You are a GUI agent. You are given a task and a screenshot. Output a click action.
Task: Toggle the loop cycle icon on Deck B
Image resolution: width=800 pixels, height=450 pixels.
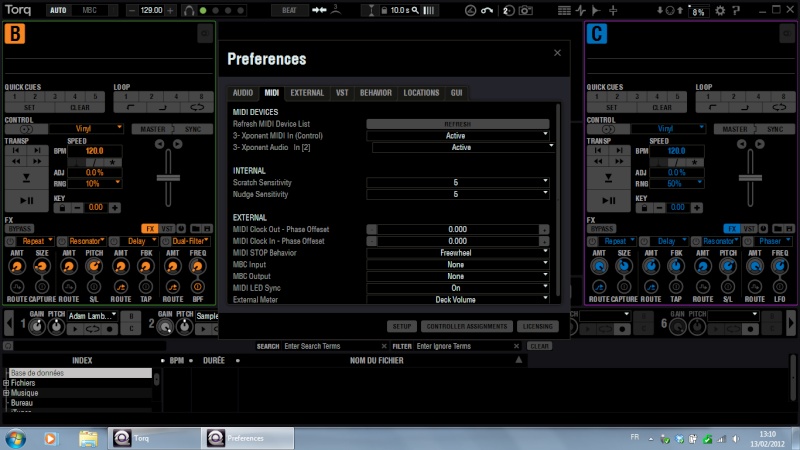[x=197, y=108]
